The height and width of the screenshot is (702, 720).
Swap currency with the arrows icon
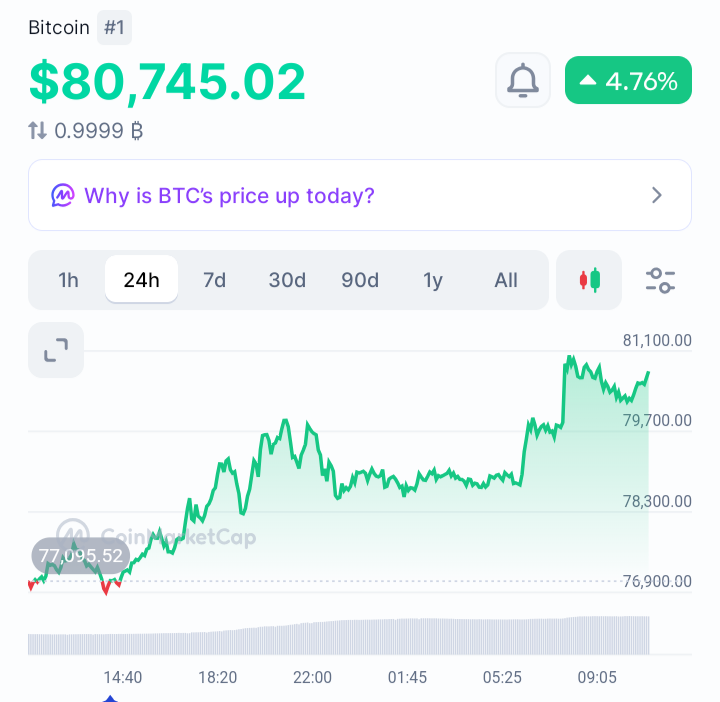pyautogui.click(x=37, y=130)
